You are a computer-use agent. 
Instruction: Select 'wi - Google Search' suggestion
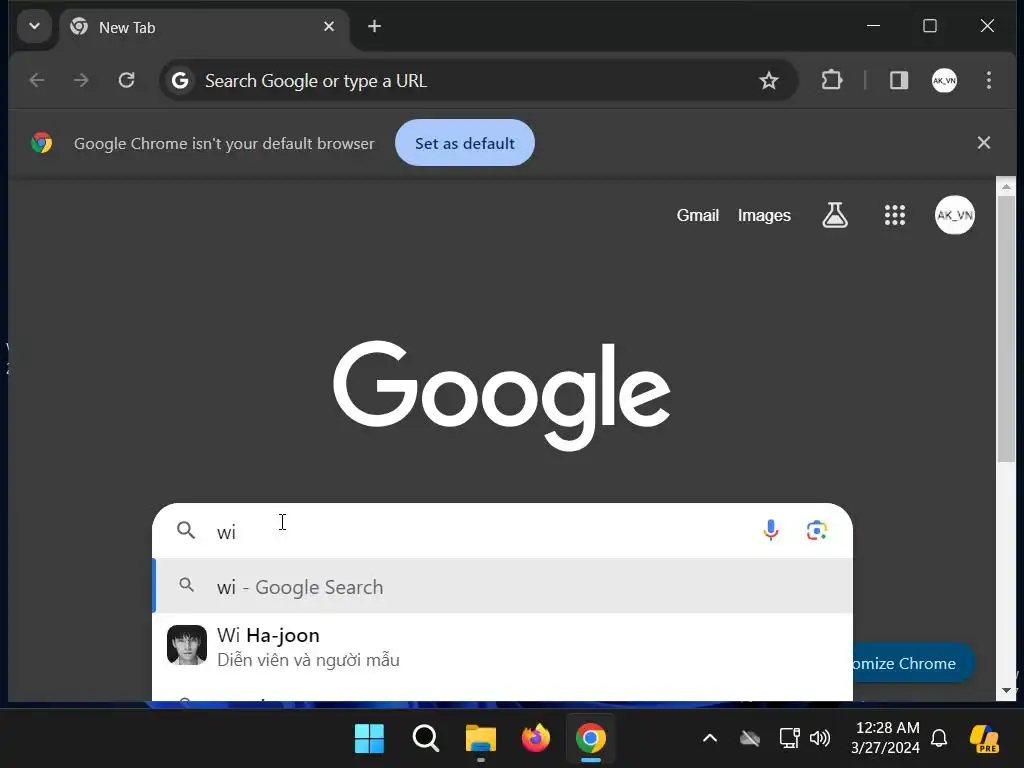502,586
